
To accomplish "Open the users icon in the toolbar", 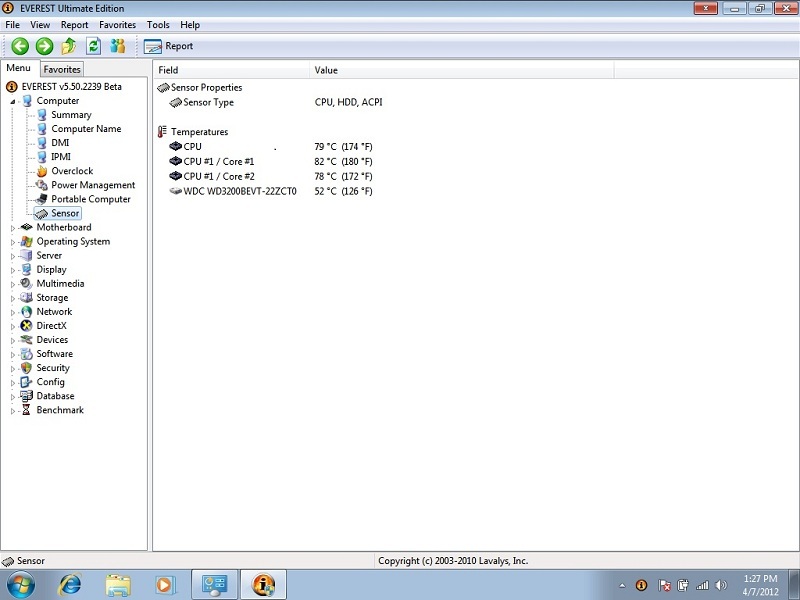I will coord(118,46).
